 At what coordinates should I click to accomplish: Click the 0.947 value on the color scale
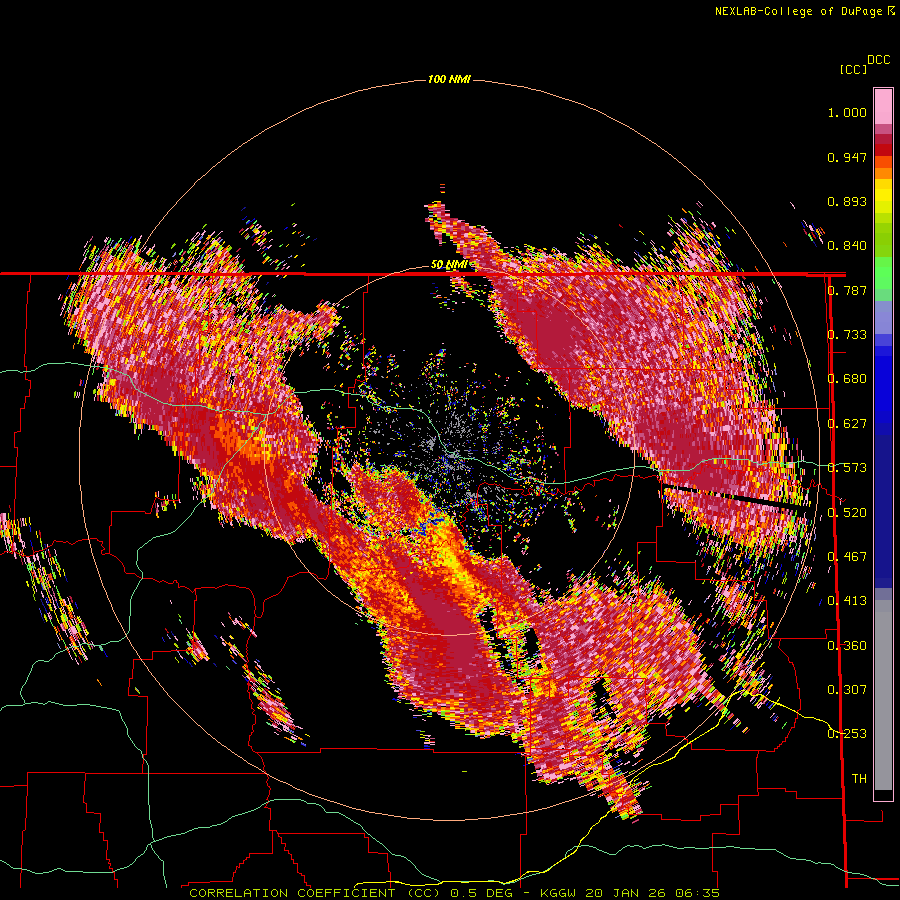[847, 157]
